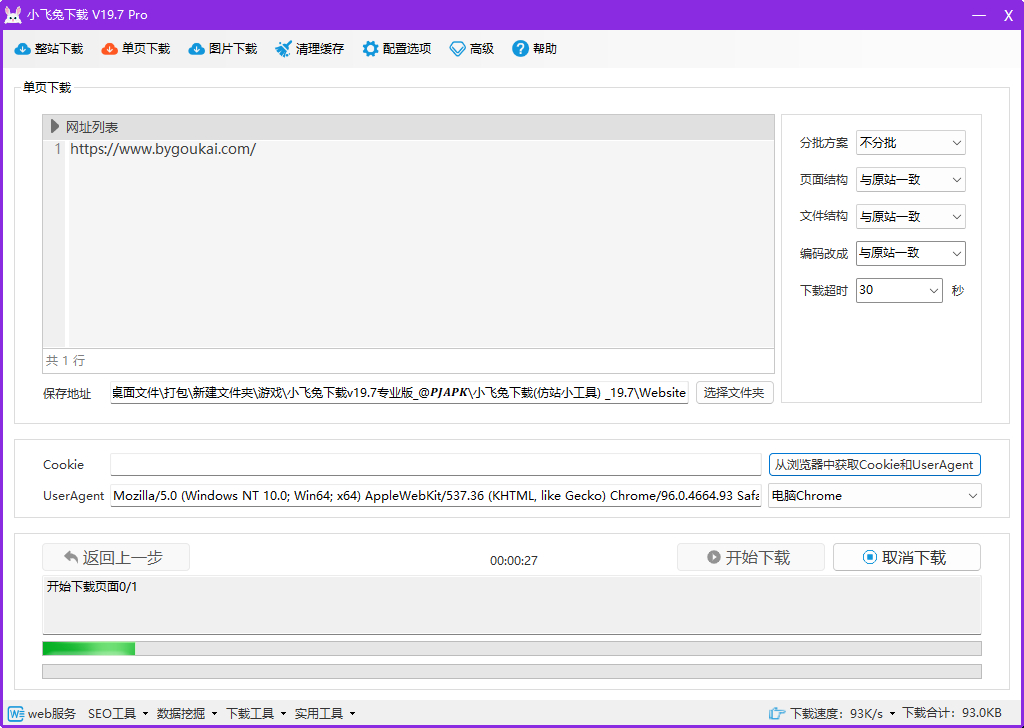Screen dimensions: 1024x728
Task: Click the orange cloud icon beside 单页下载
Action: (x=110, y=49)
